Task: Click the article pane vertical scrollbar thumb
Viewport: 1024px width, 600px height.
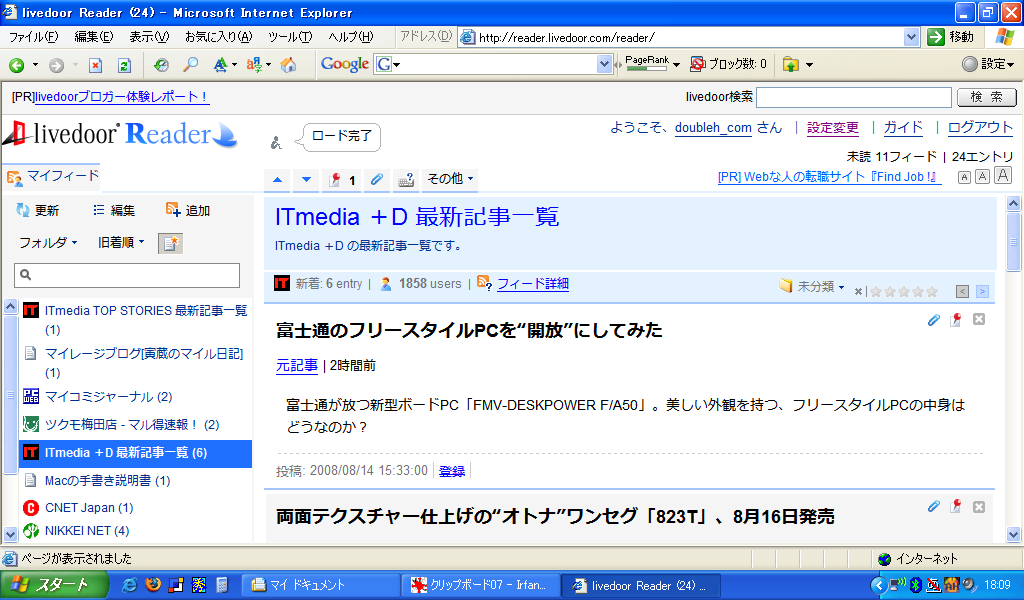Action: [1013, 241]
